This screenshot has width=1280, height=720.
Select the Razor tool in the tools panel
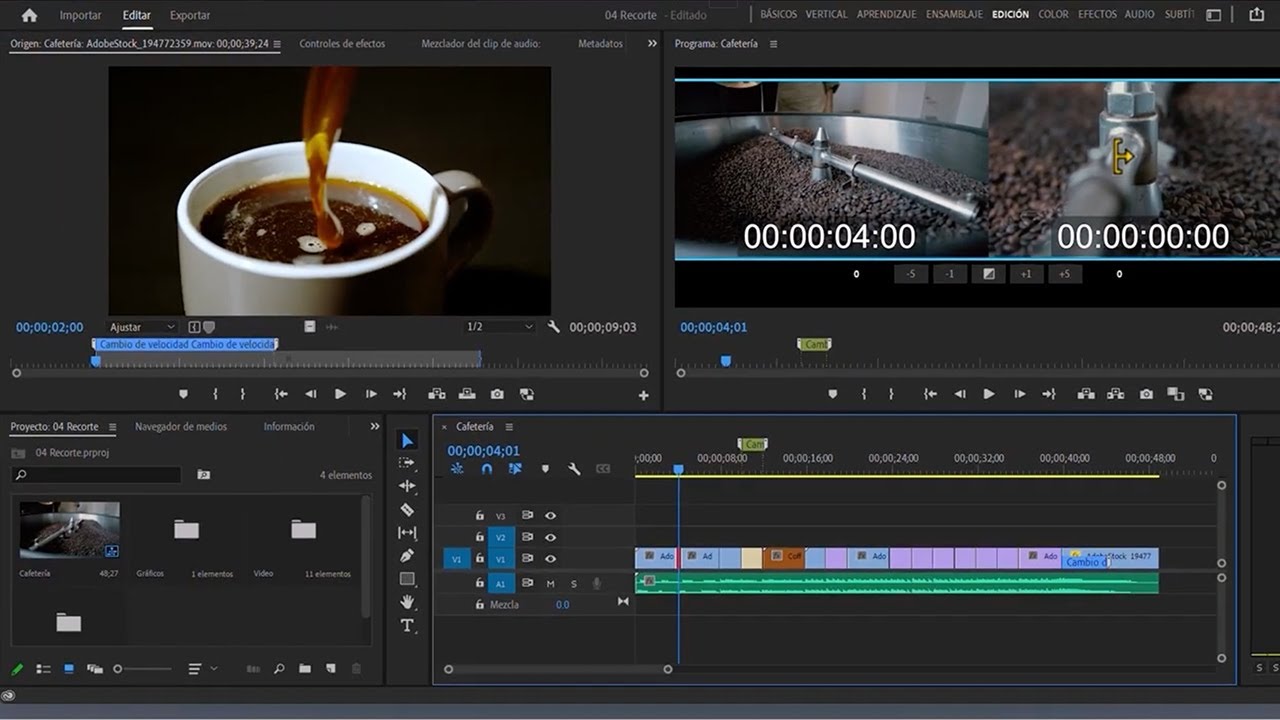click(x=407, y=509)
